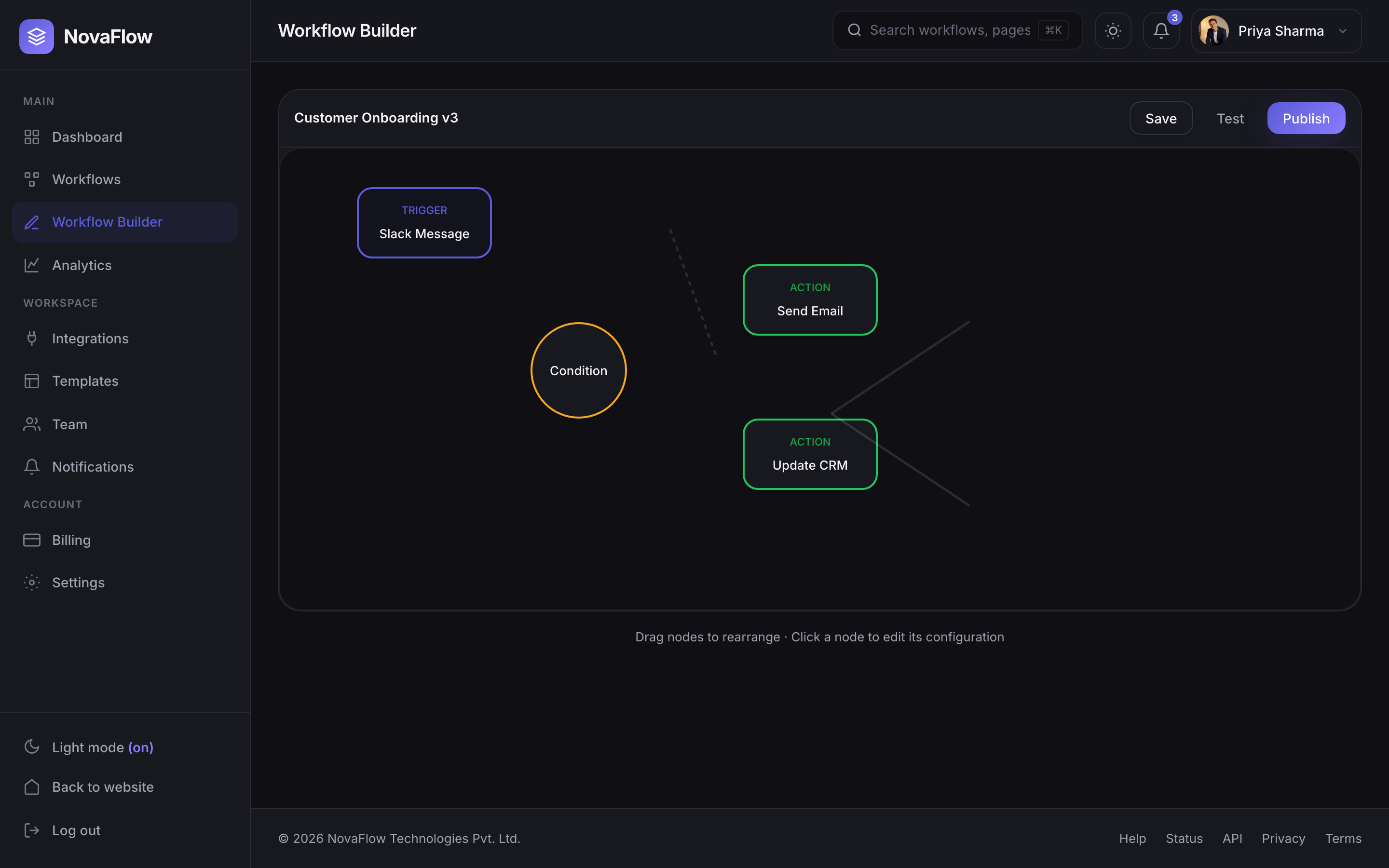Click the Analytics chart icon

(31, 265)
